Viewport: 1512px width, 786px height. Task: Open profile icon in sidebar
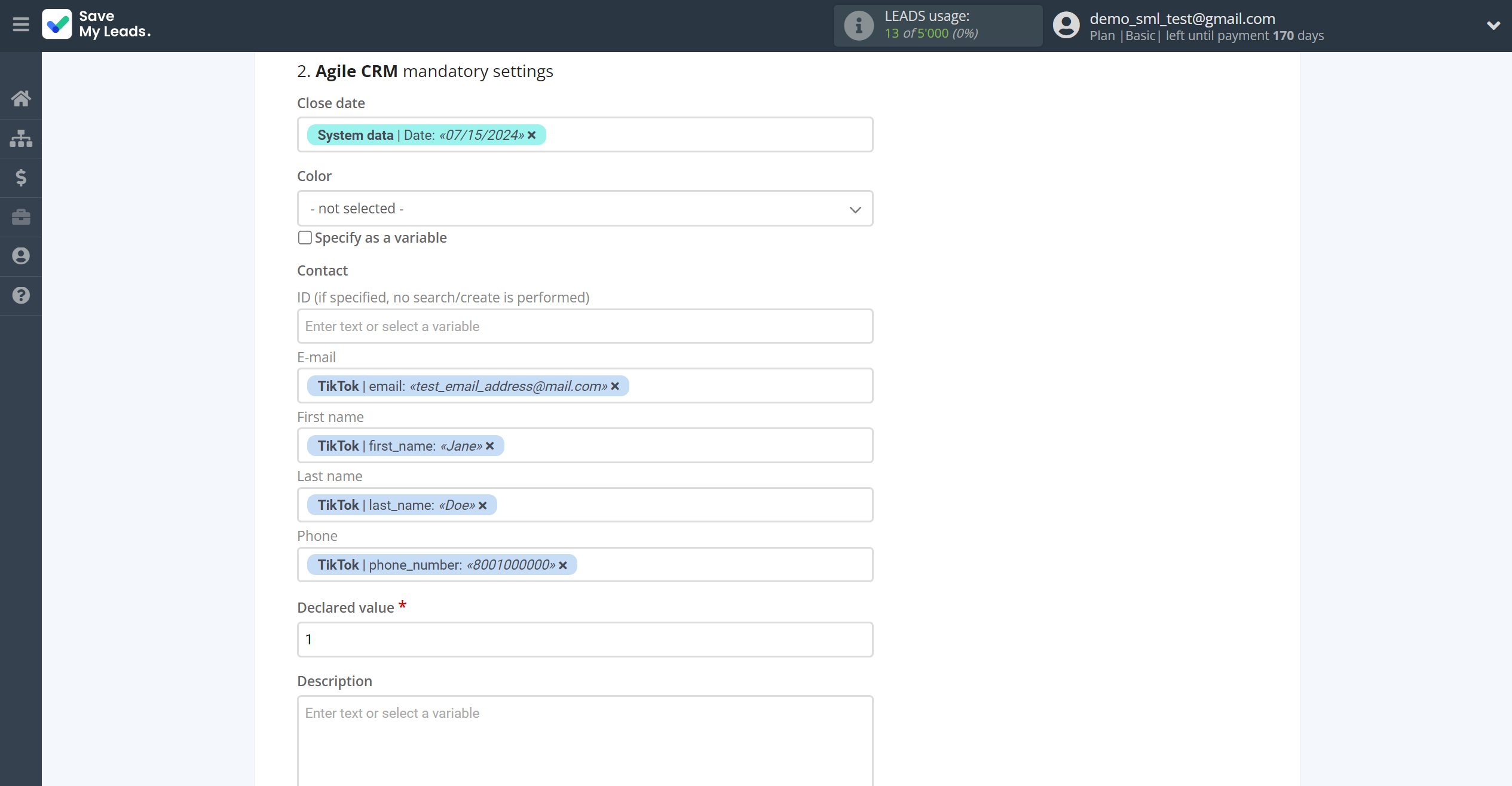[21, 256]
